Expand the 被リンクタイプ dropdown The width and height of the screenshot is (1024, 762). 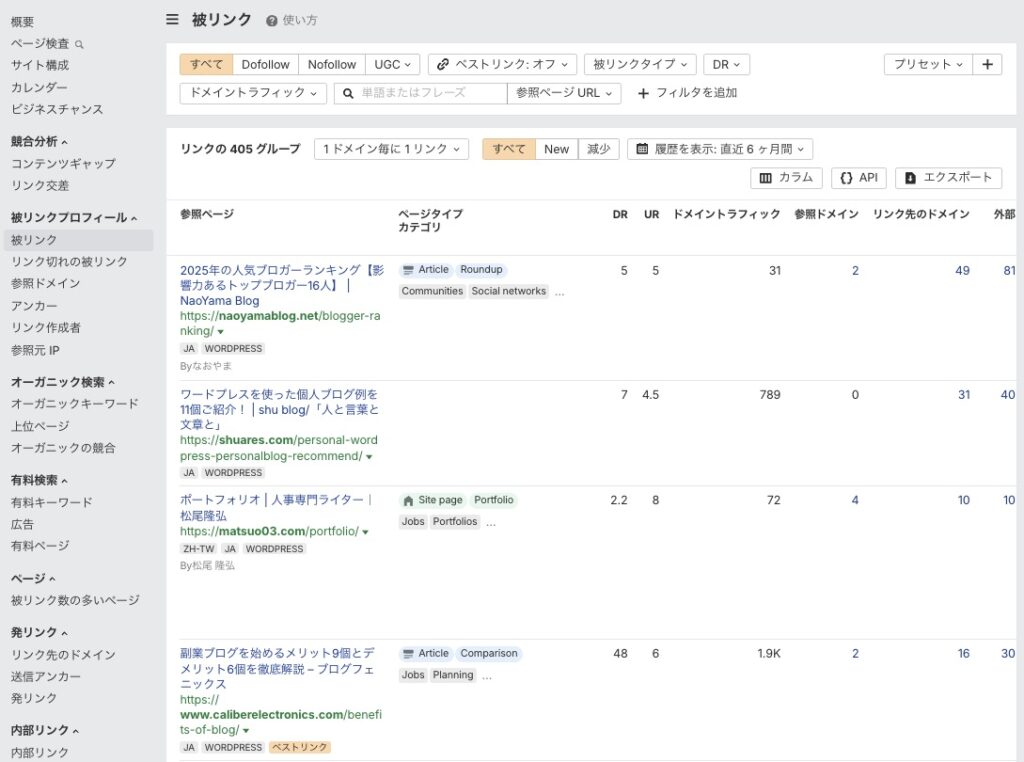pos(640,63)
